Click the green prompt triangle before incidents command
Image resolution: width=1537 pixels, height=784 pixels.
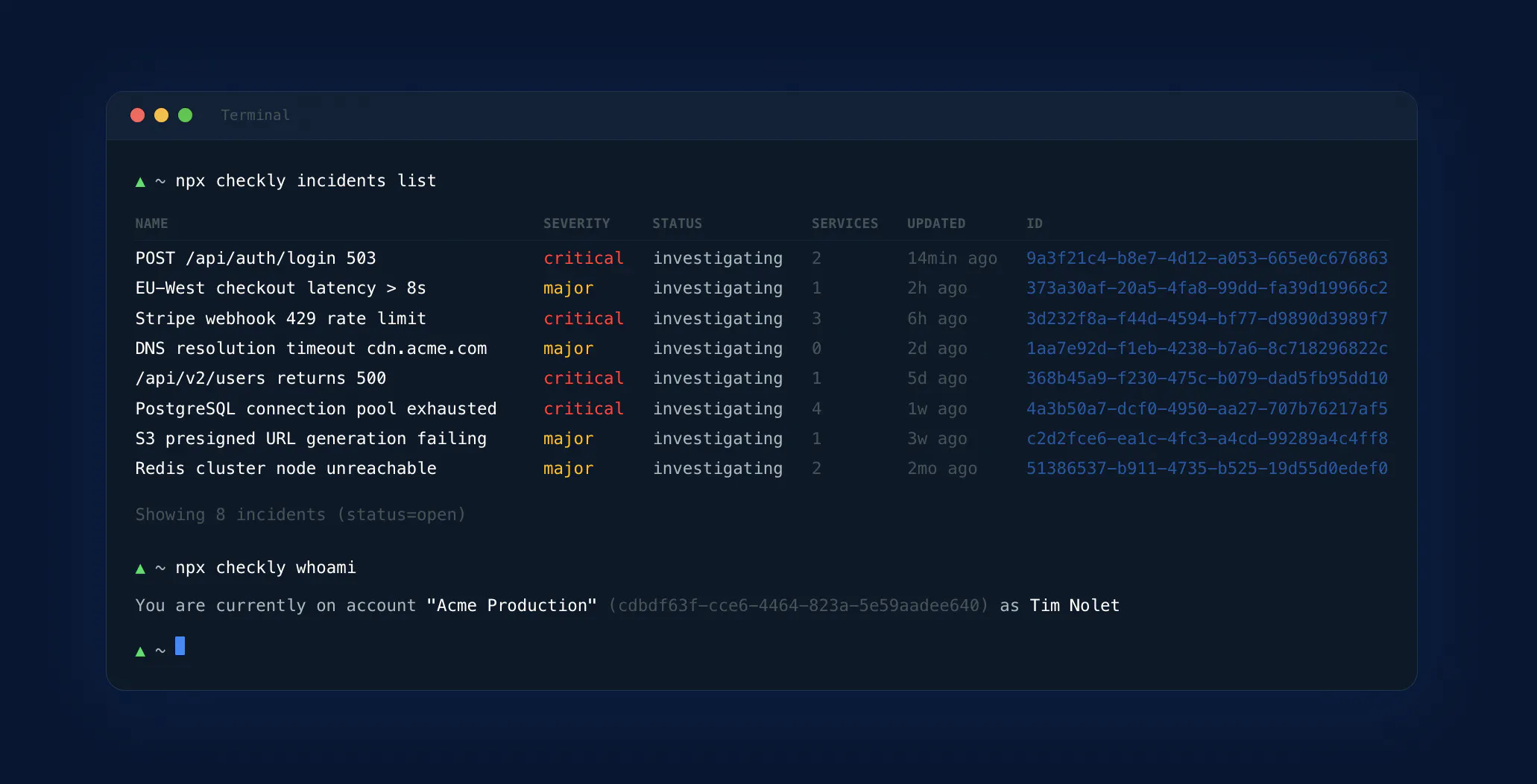(x=140, y=182)
